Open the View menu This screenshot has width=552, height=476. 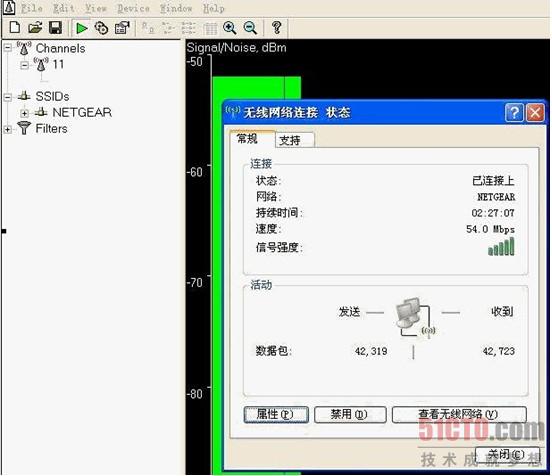[x=96, y=8]
